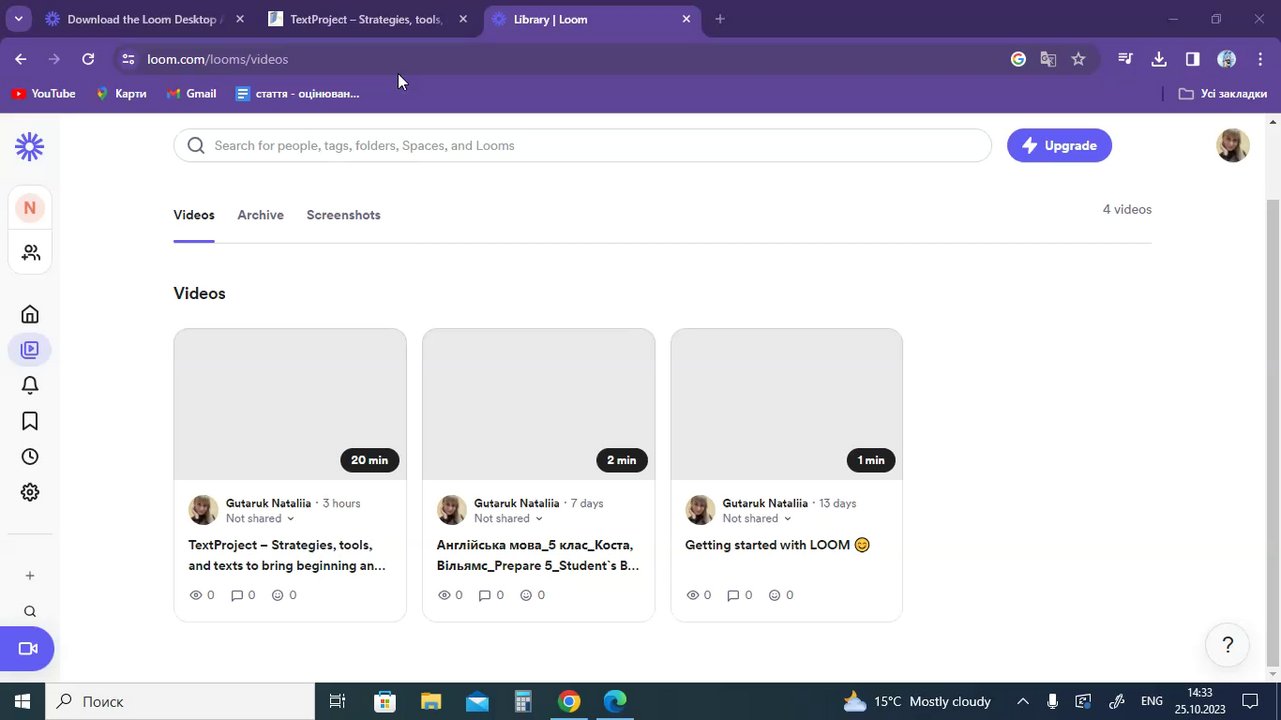
Task: Open the стаття - оцінюван... bookmark
Action: pyautogui.click(x=298, y=93)
